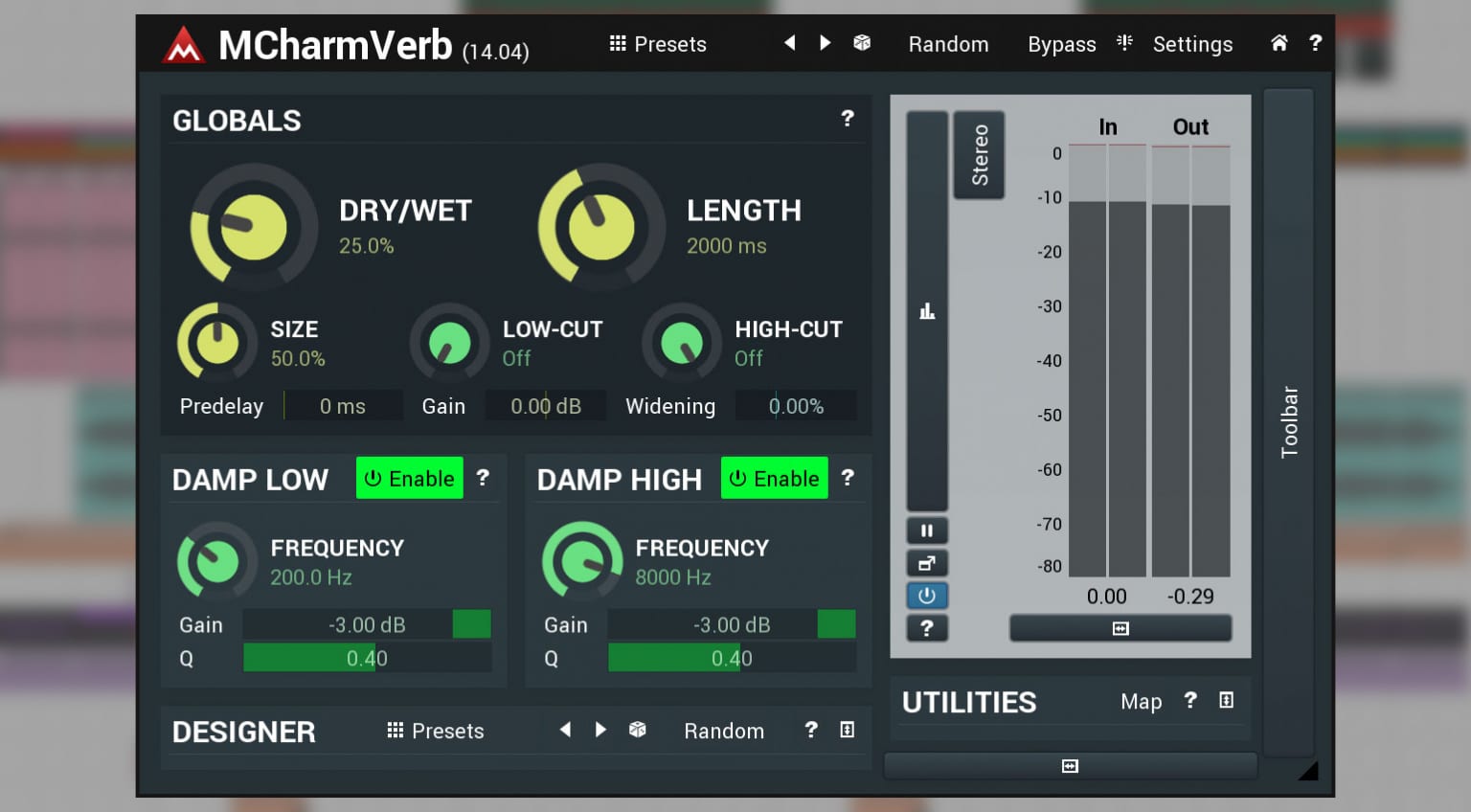
Task: Click the In peak value 0.00
Action: (x=1107, y=597)
